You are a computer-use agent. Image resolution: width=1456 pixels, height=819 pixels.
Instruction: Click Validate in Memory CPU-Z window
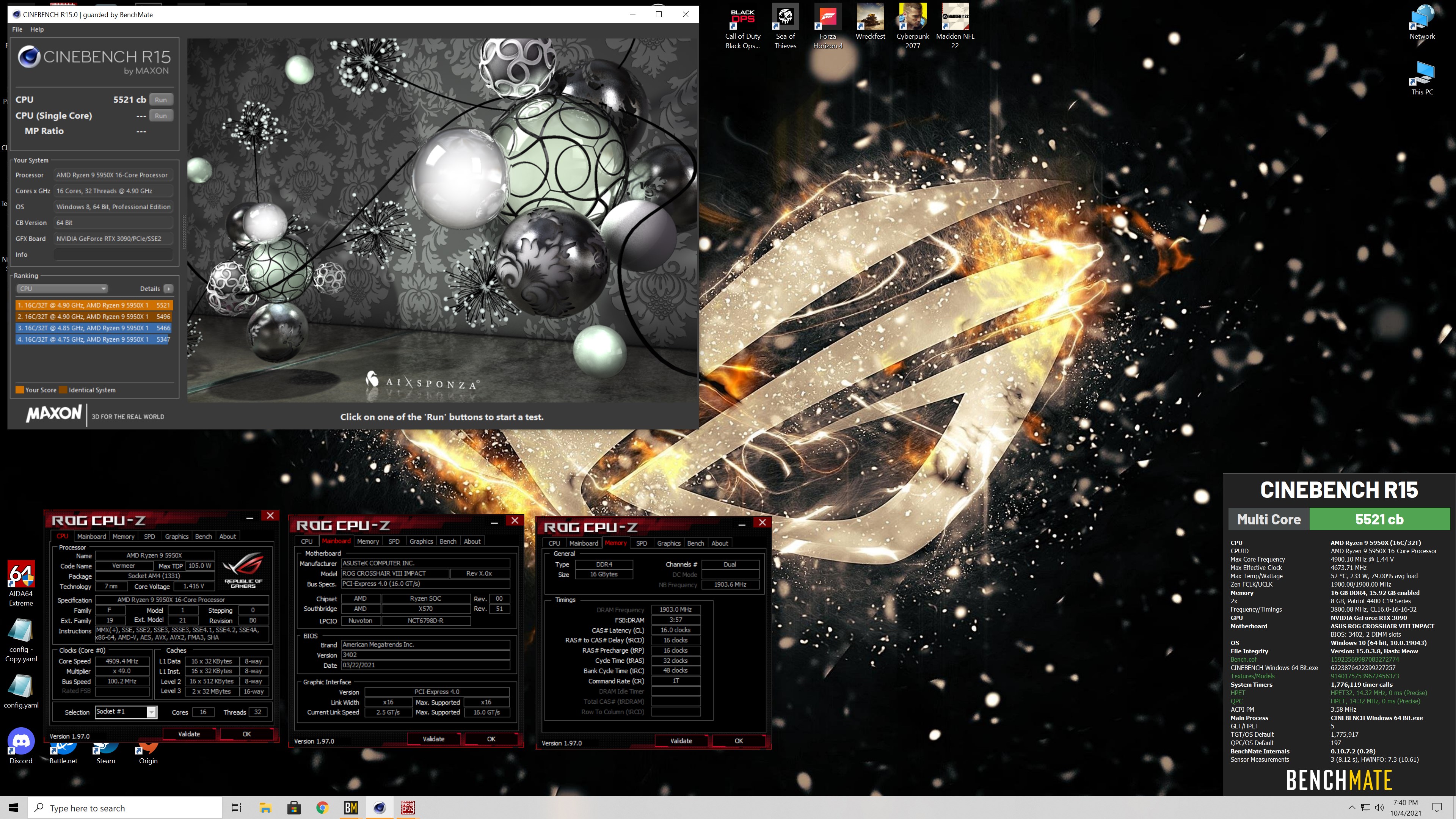coord(681,741)
